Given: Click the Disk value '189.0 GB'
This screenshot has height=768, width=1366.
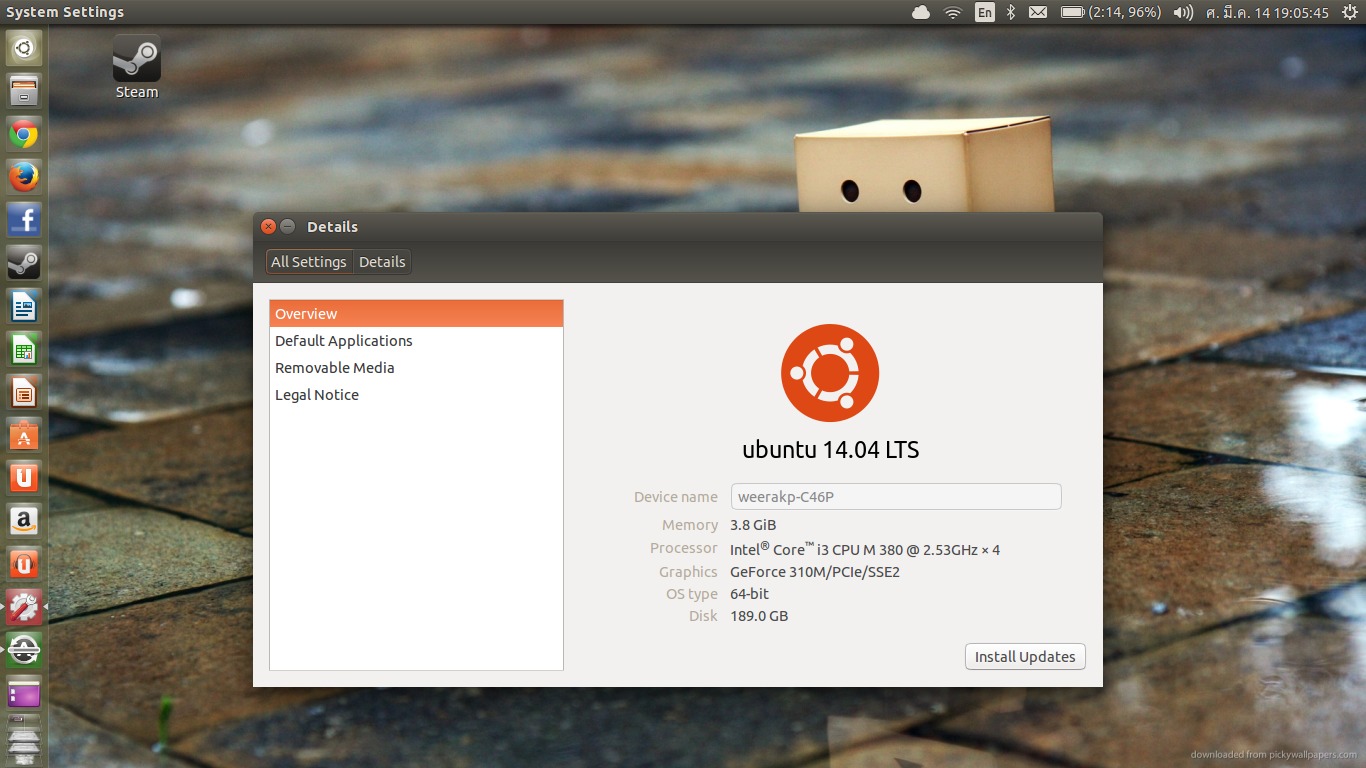Looking at the screenshot, I should 759,616.
